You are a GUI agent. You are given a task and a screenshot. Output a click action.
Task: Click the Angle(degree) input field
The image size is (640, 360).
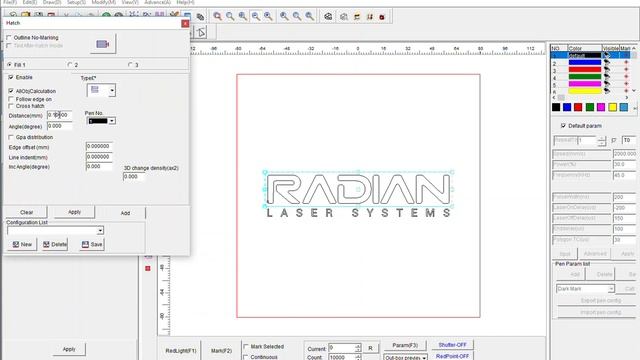[60, 126]
